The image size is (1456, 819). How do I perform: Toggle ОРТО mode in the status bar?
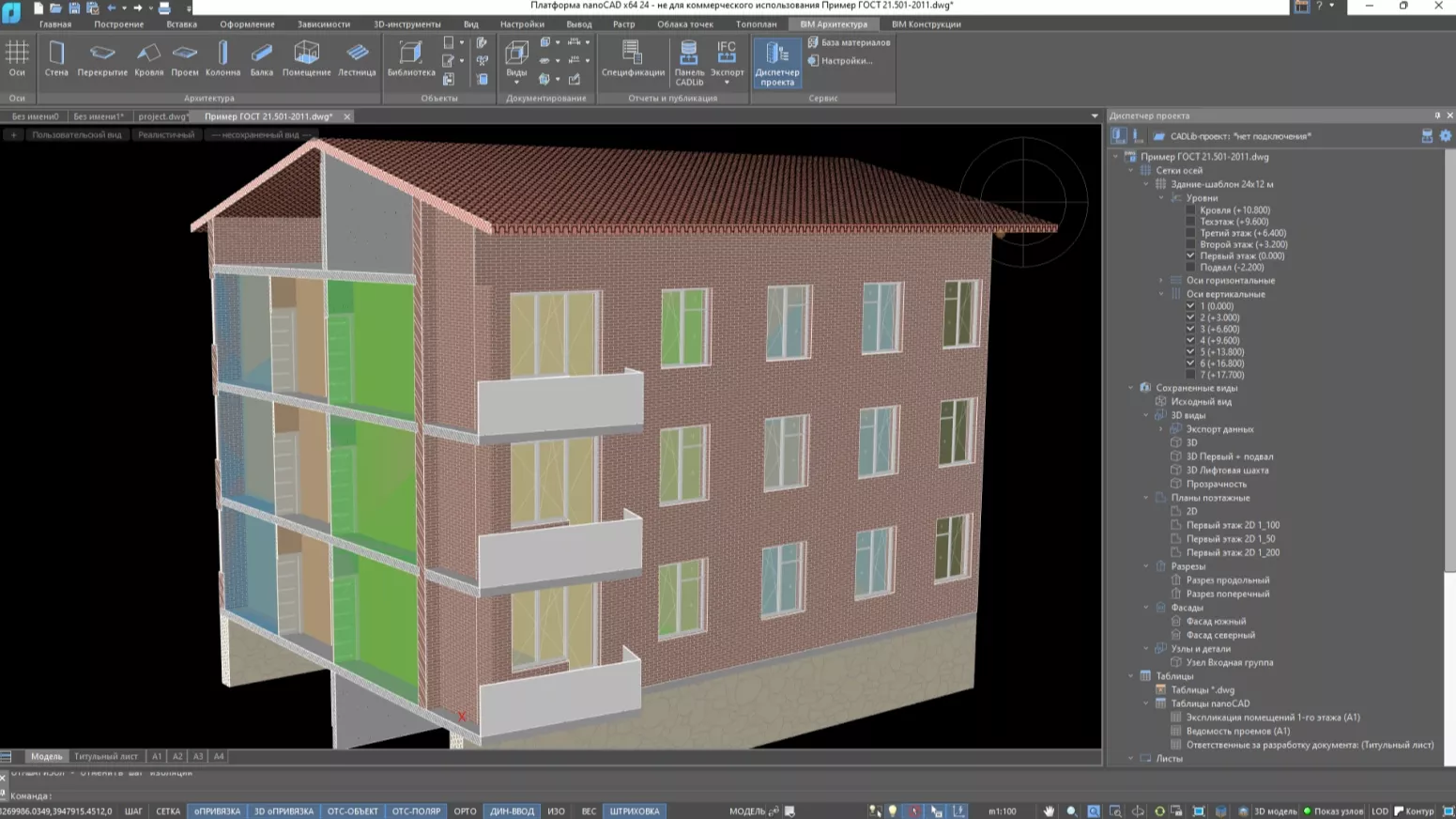pyautogui.click(x=465, y=811)
